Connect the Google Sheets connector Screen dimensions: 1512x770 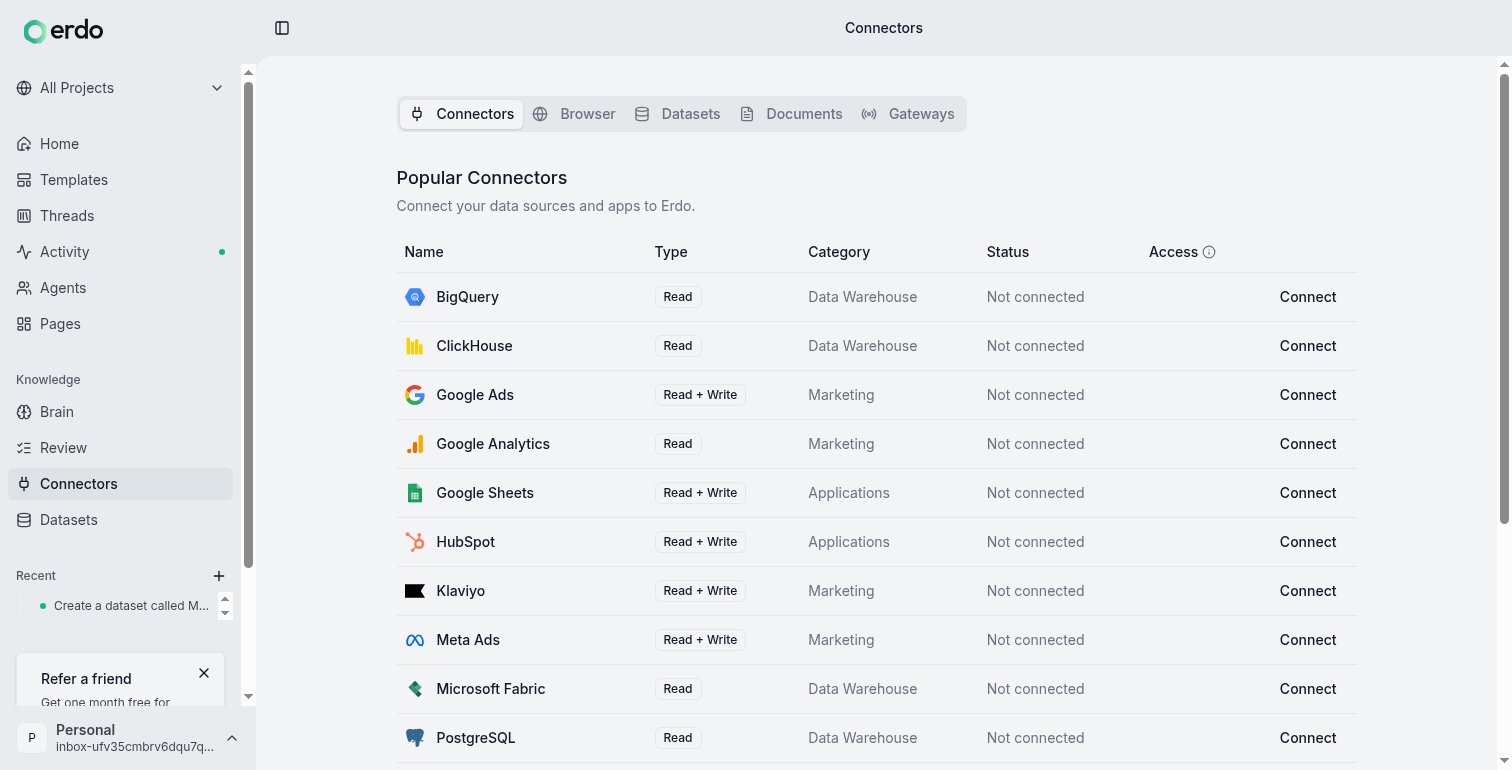pyautogui.click(x=1308, y=493)
